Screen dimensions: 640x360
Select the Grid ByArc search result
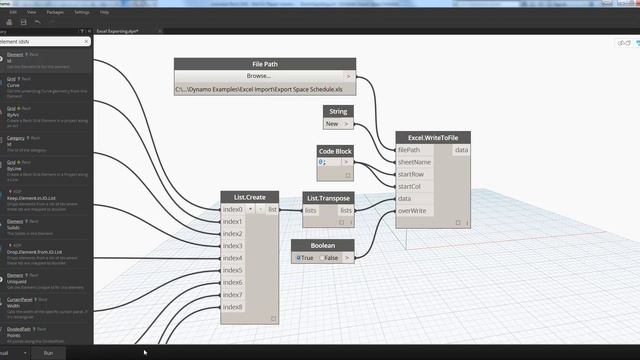click(47, 117)
